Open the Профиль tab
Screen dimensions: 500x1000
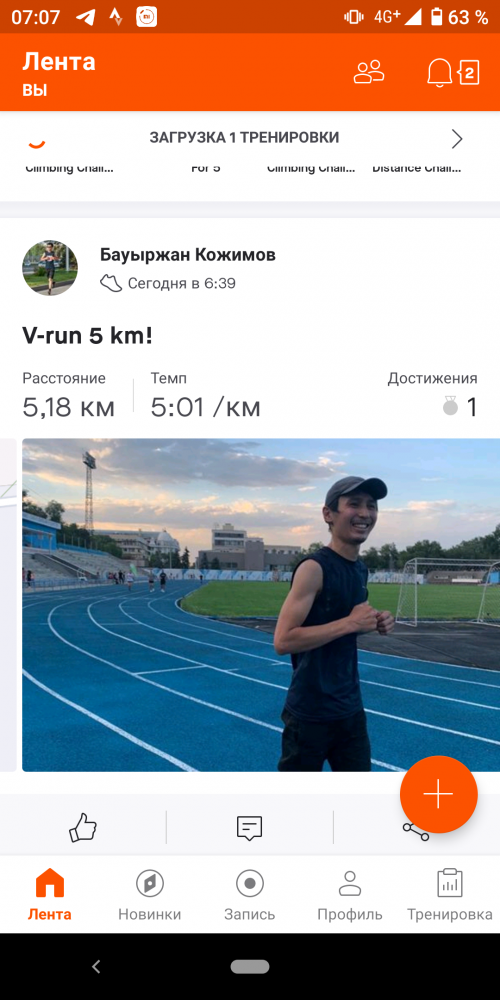(350, 895)
